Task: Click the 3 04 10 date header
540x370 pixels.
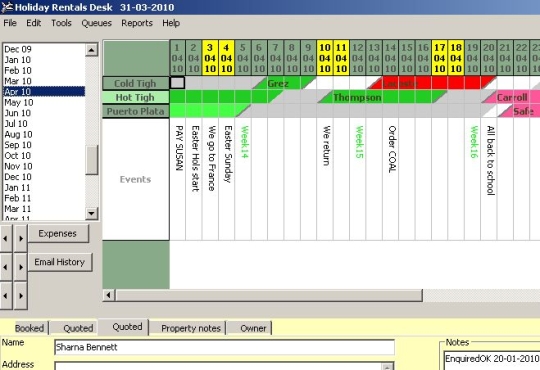Action: (x=210, y=58)
